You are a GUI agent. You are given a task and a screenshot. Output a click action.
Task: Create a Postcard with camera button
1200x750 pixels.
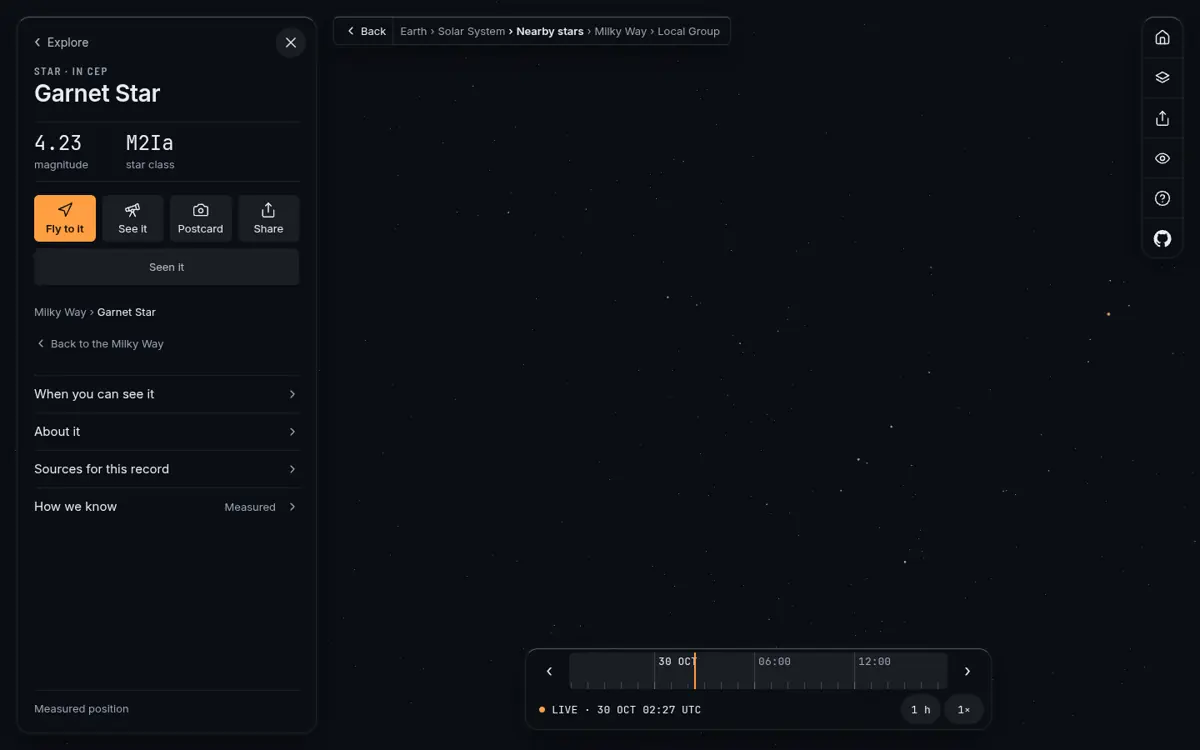200,218
